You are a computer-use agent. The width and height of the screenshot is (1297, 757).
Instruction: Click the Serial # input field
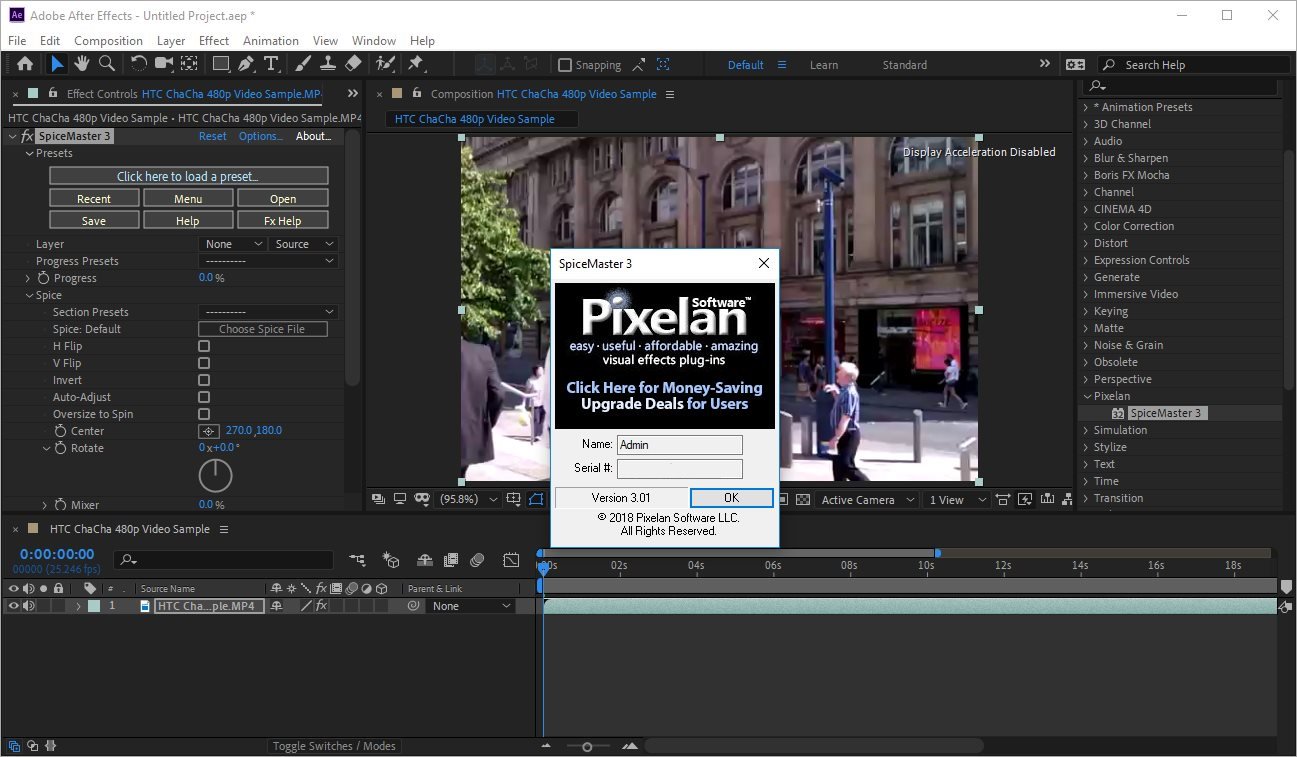click(680, 468)
